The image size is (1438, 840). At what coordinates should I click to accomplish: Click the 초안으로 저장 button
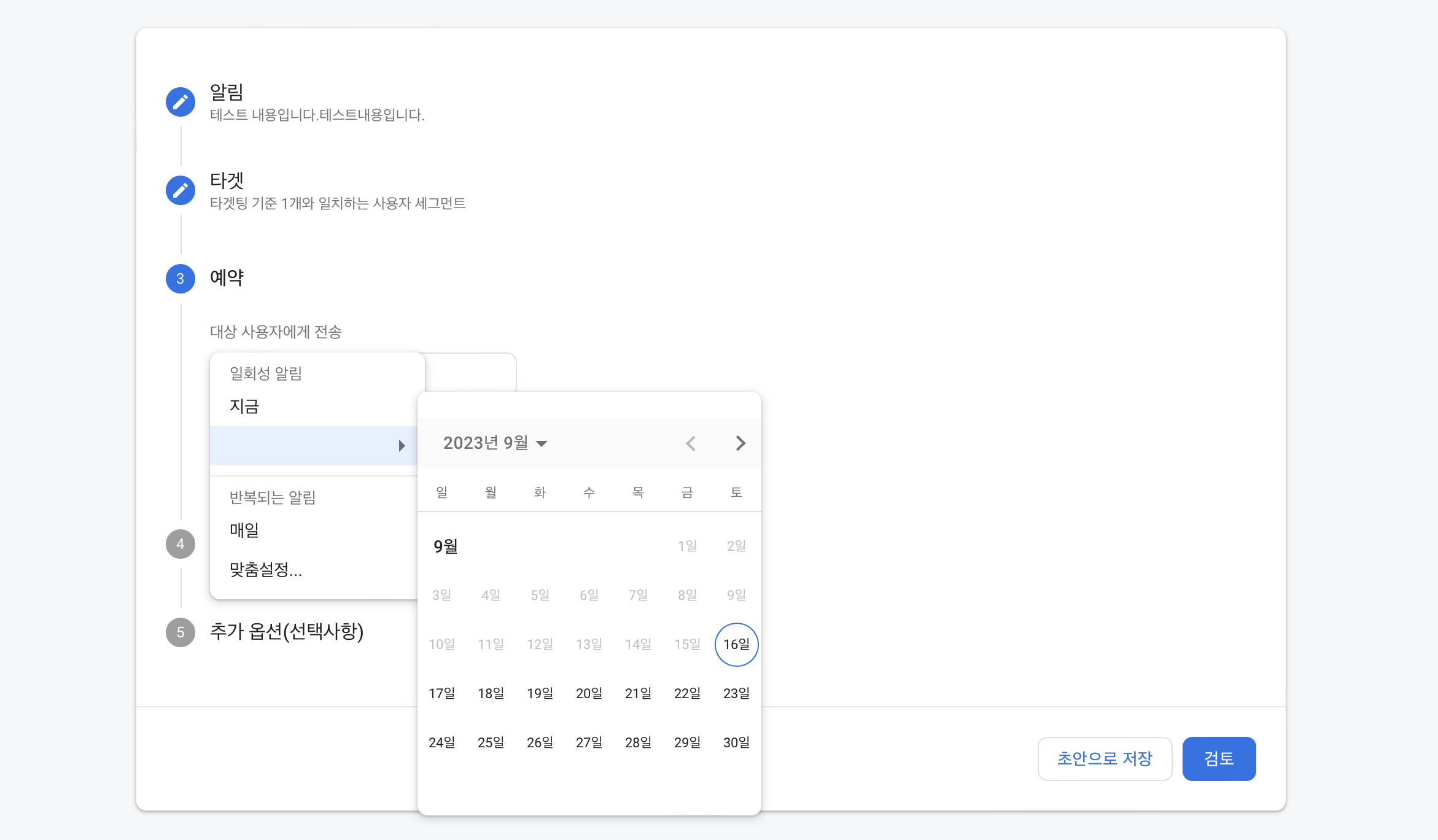(1105, 759)
